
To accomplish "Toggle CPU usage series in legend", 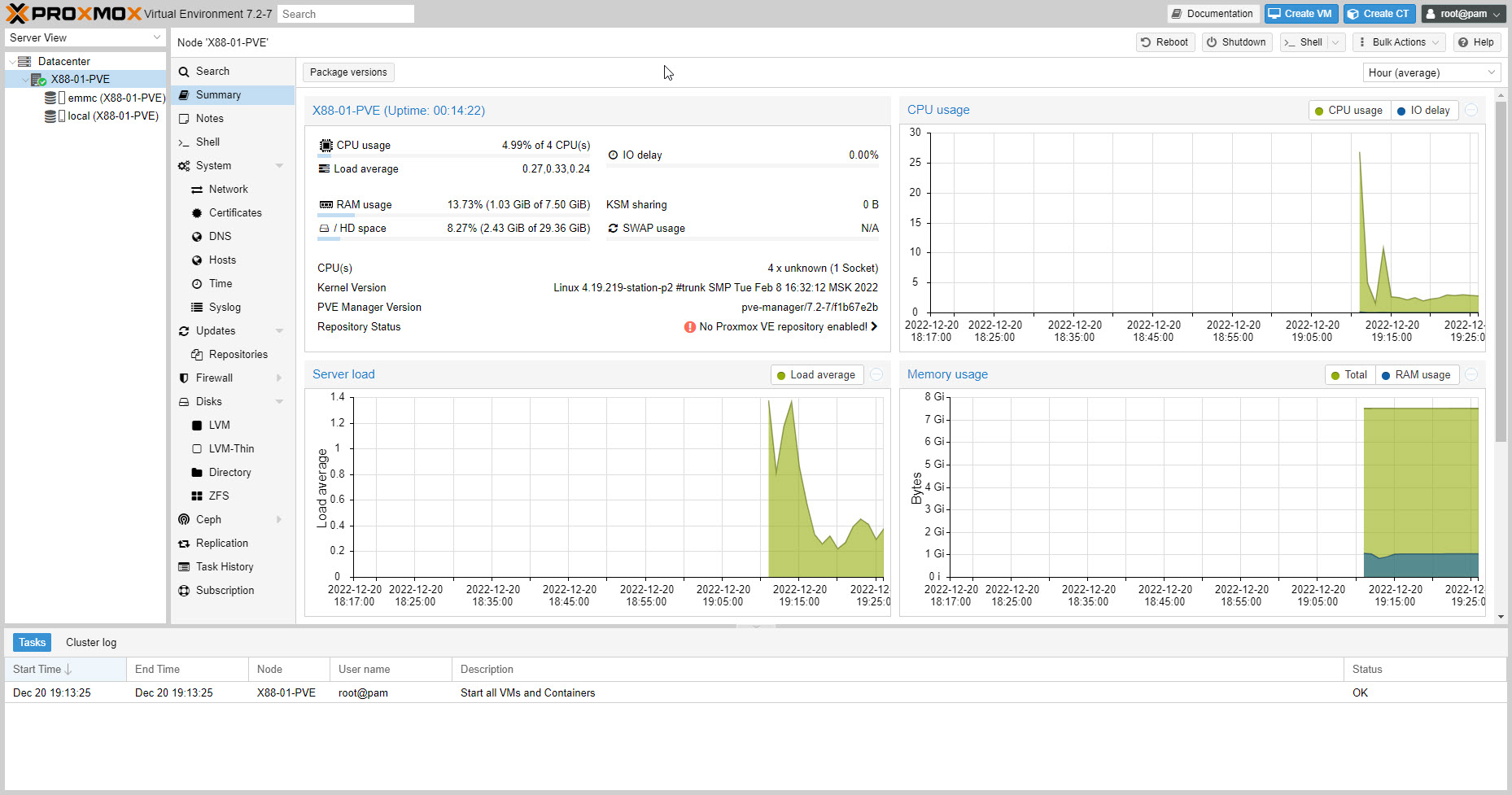I will click(x=1348, y=111).
